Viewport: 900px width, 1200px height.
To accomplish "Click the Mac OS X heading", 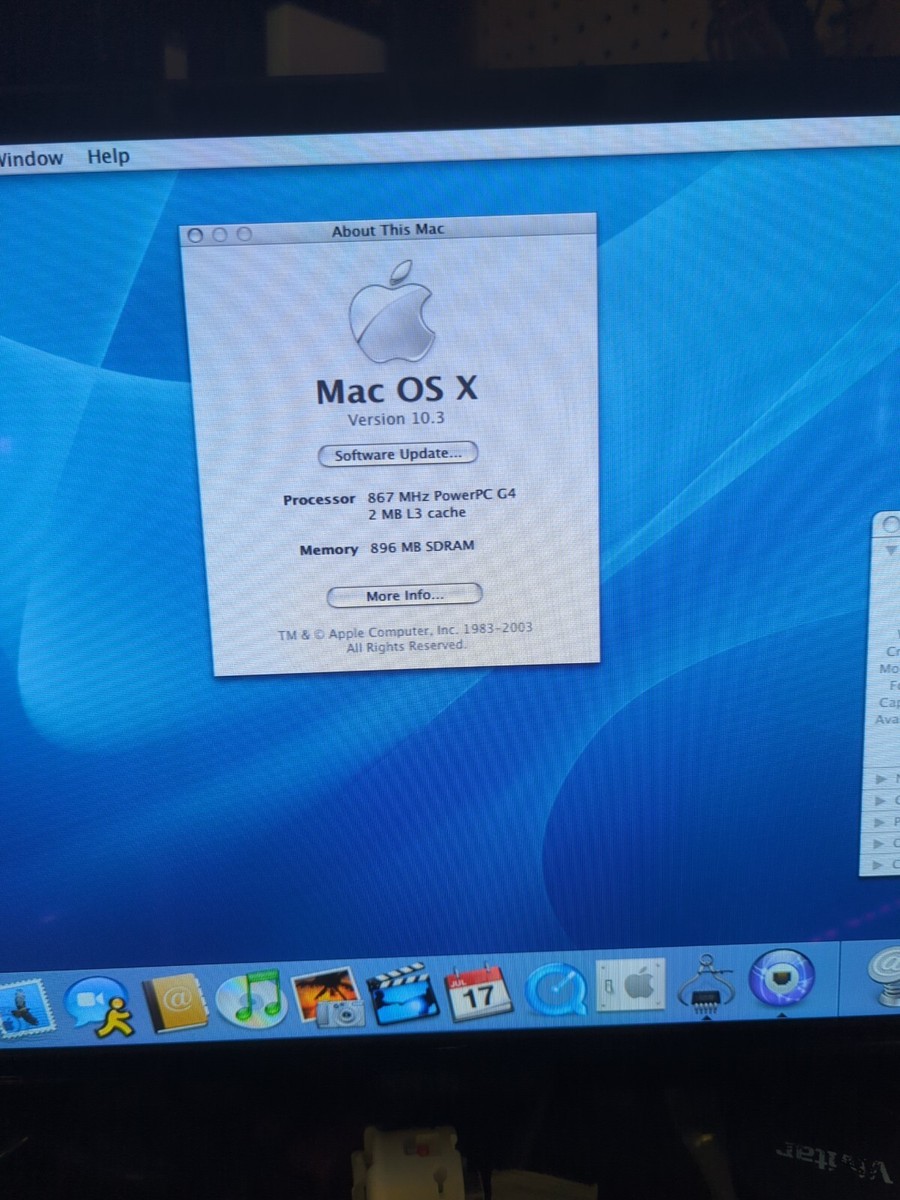I will point(397,390).
